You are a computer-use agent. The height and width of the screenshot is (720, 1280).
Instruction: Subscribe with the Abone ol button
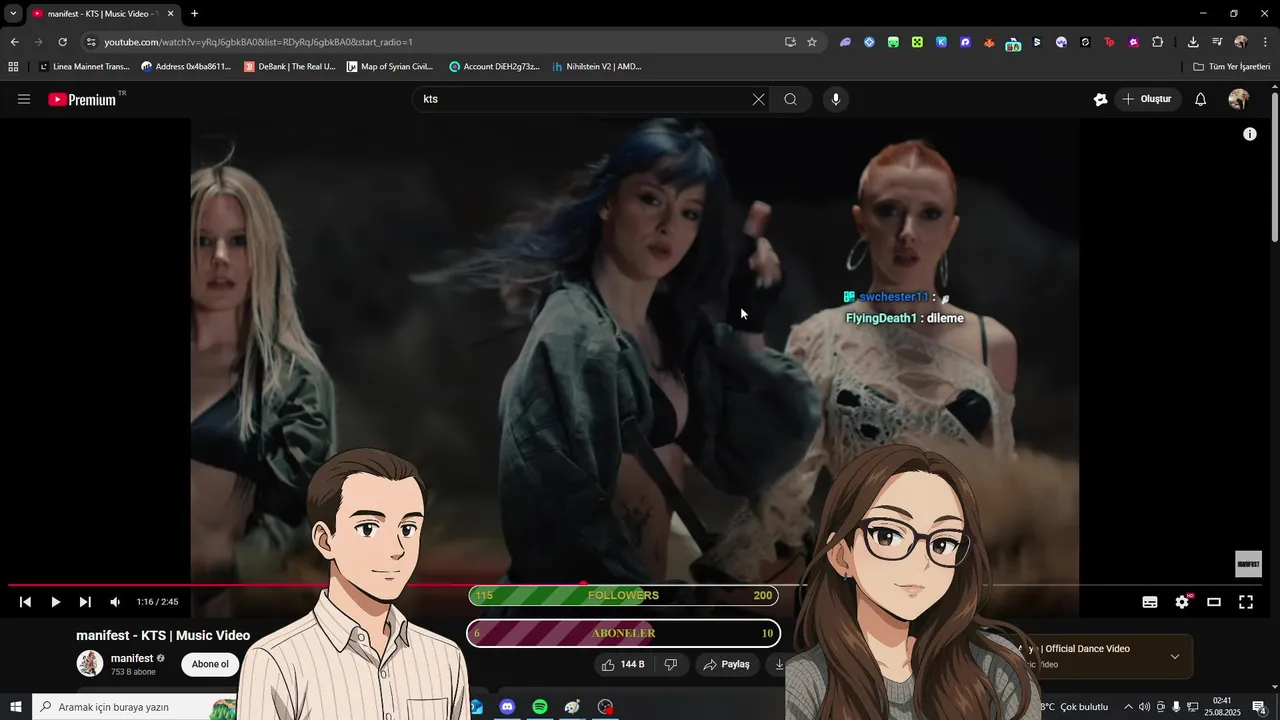210,664
